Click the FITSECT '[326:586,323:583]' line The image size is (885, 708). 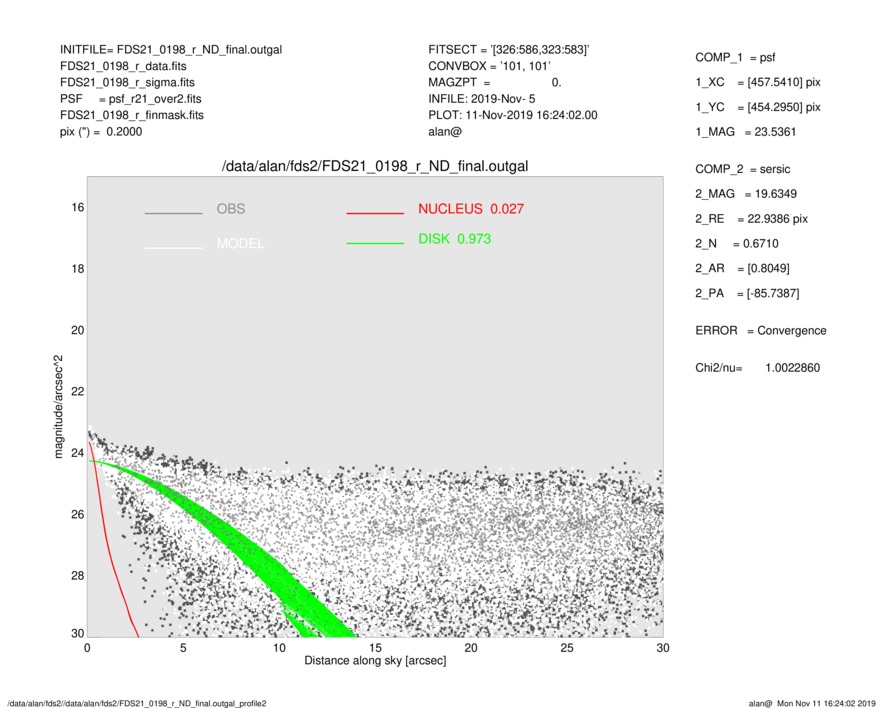click(x=509, y=50)
